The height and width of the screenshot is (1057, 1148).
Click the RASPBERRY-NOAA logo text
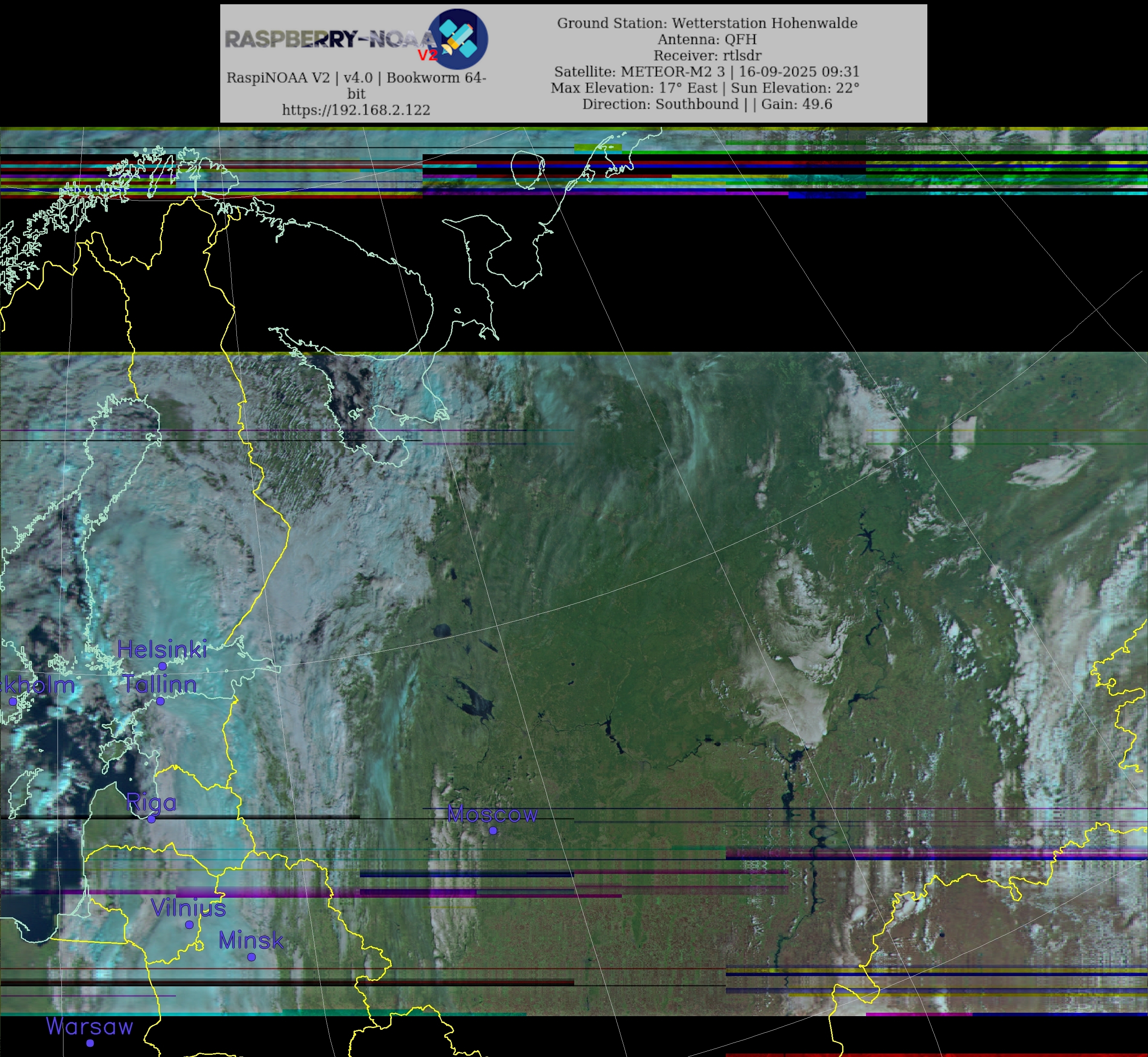click(x=331, y=40)
